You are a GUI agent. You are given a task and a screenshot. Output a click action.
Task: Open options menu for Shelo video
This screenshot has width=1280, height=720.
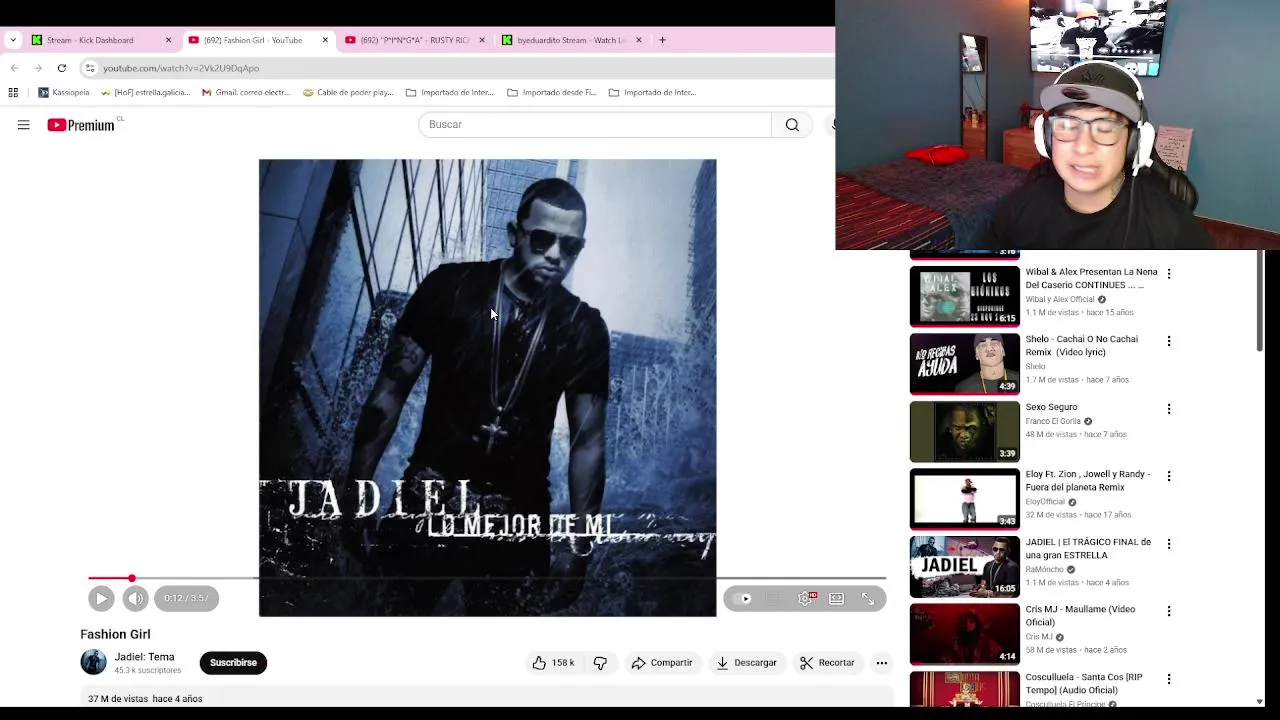[x=1169, y=341]
